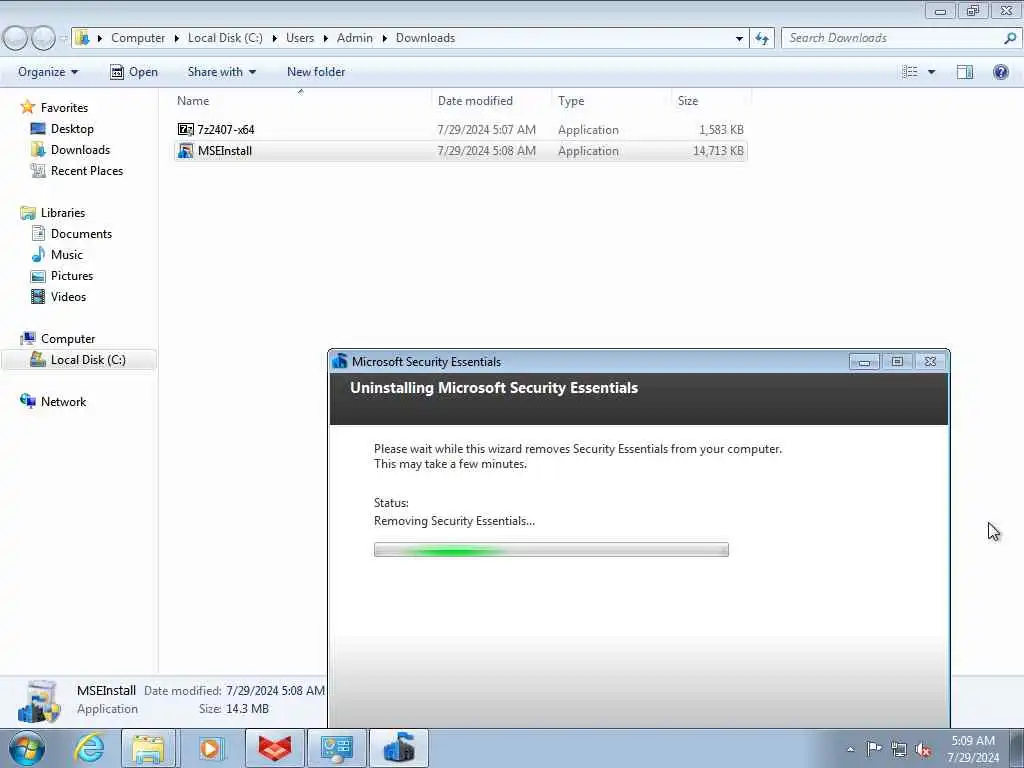Select Favorites in the navigation pane
Viewport: 1024px width, 768px height.
pyautogui.click(x=64, y=108)
